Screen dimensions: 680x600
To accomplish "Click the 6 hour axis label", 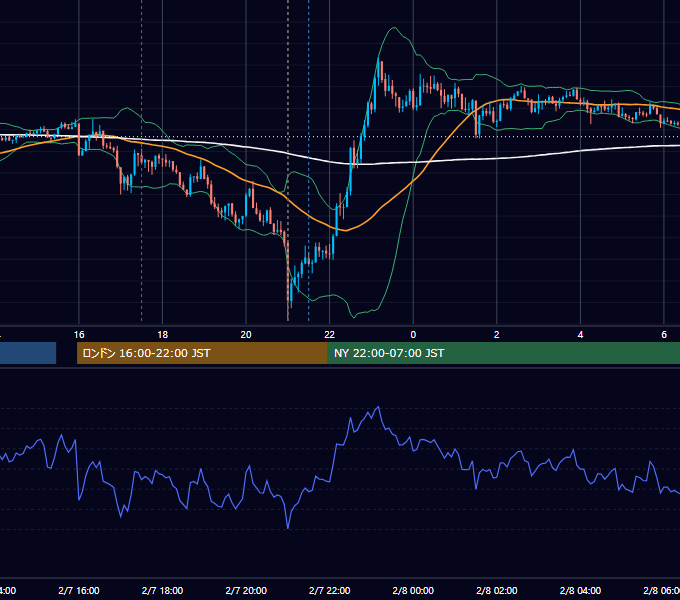I will tap(664, 335).
